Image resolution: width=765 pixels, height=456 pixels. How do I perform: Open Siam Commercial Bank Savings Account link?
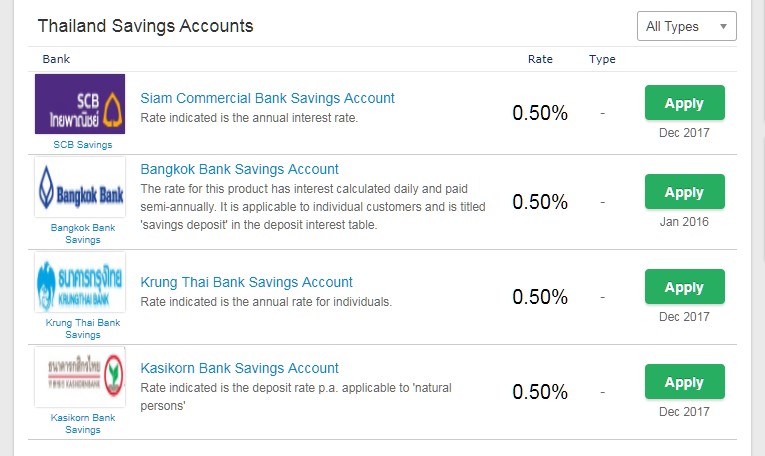pyautogui.click(x=267, y=98)
